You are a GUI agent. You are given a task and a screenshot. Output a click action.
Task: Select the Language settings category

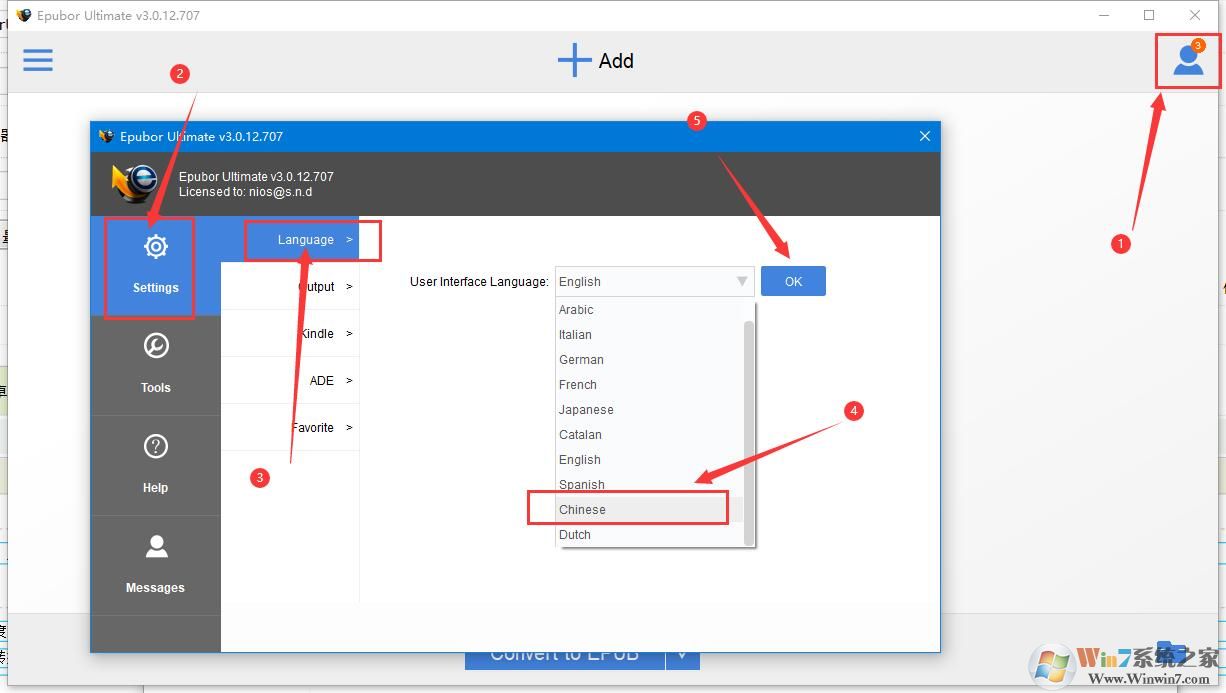coord(290,240)
